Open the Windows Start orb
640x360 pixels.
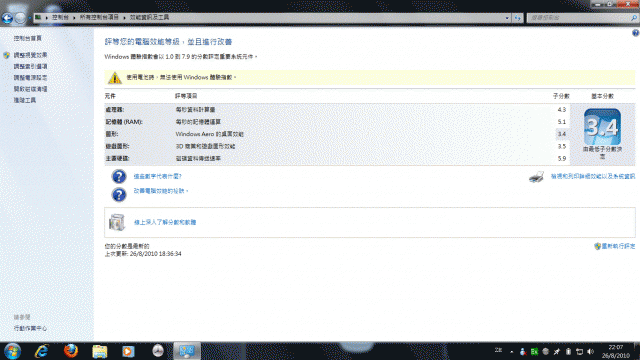[12, 351]
